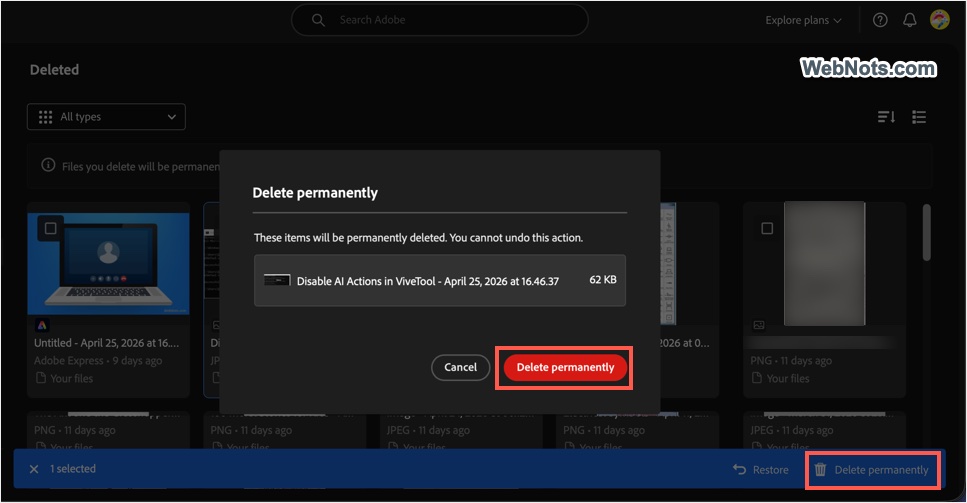Tick checkbox on the blurred PNG thumbnail
The image size is (967, 503).
[767, 228]
